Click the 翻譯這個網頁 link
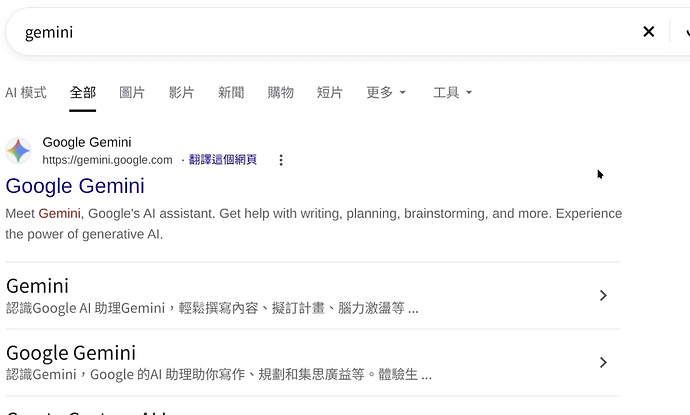 click(223, 159)
